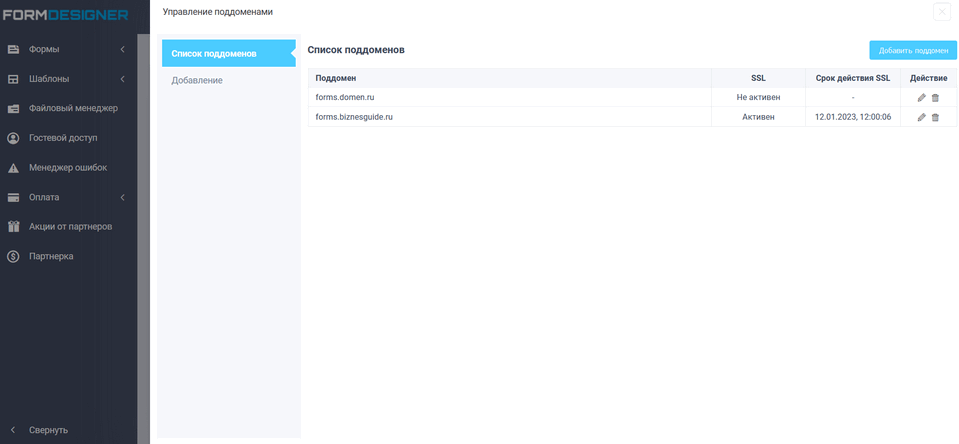Open the Добавление tab
The height and width of the screenshot is (444, 959).
pos(197,80)
